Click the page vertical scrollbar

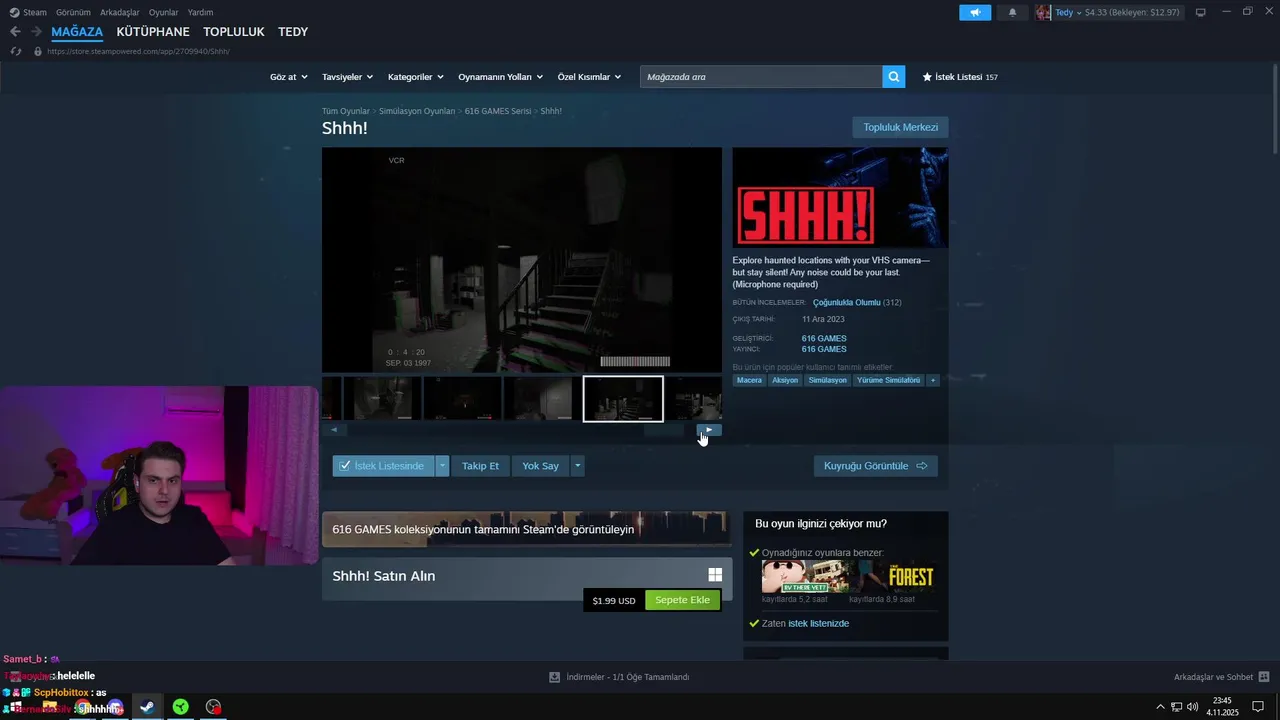[1274, 108]
